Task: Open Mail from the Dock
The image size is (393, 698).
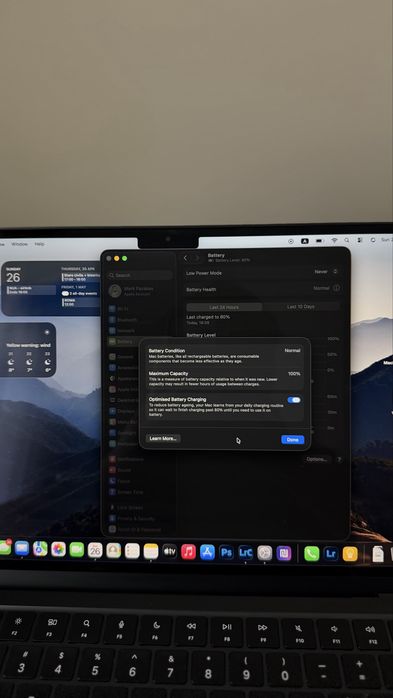Action: [x=22, y=548]
